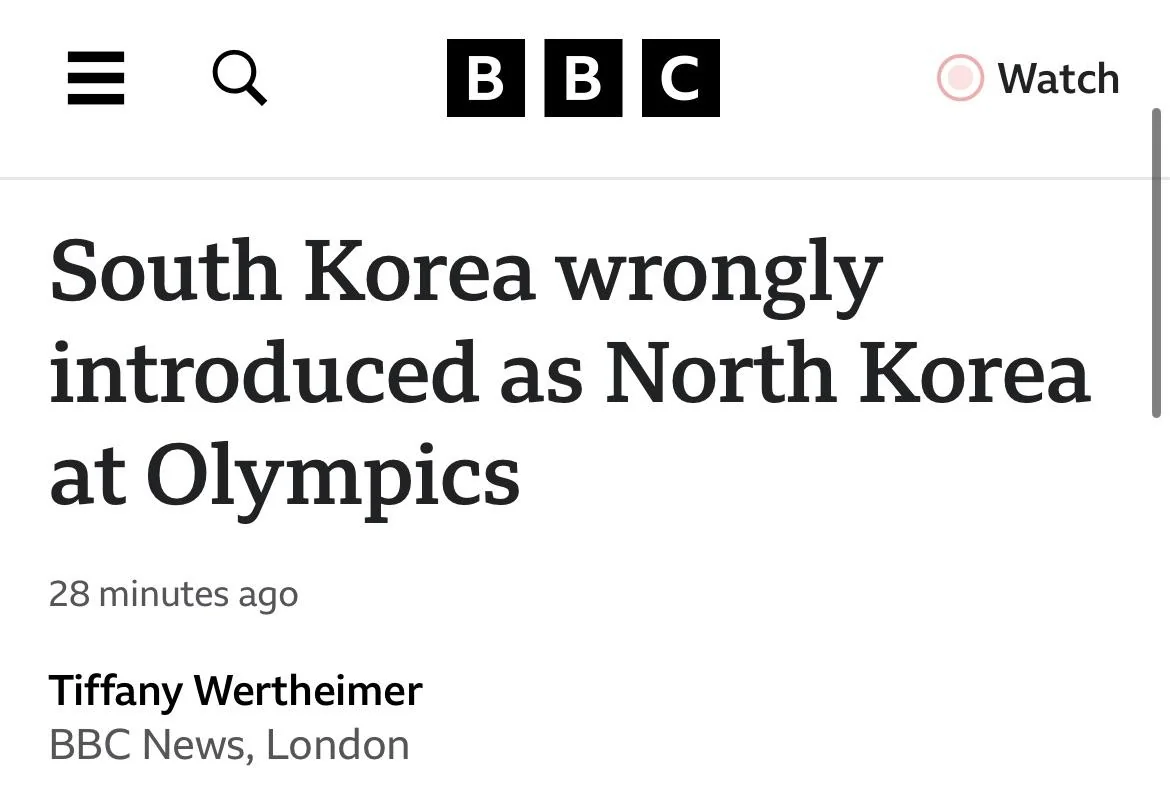Click the word "London" in byline
The image size is (1170, 802).
338,745
